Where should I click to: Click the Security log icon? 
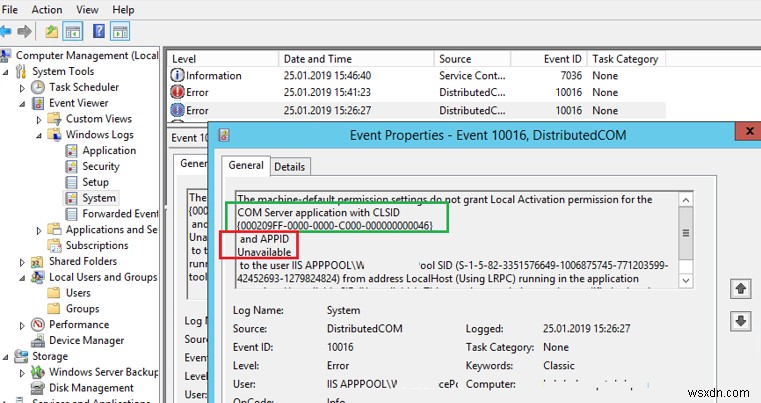point(71,167)
